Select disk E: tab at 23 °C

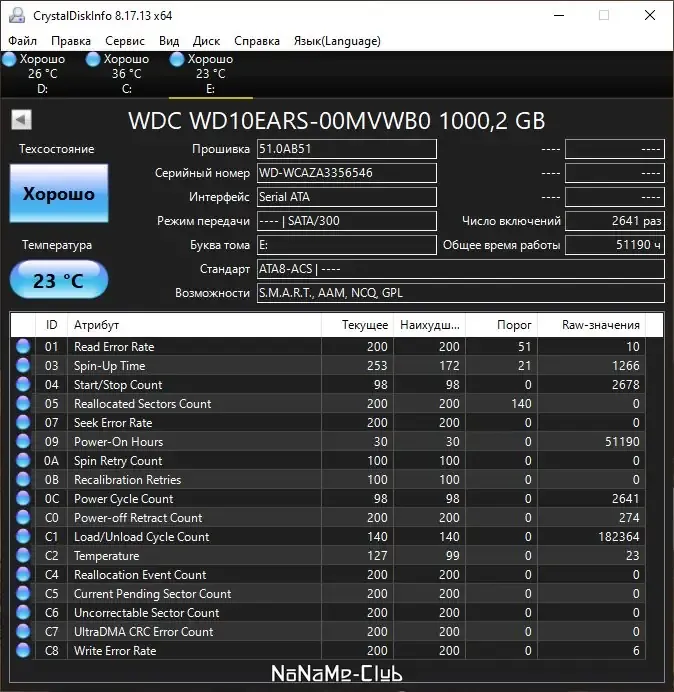point(211,74)
